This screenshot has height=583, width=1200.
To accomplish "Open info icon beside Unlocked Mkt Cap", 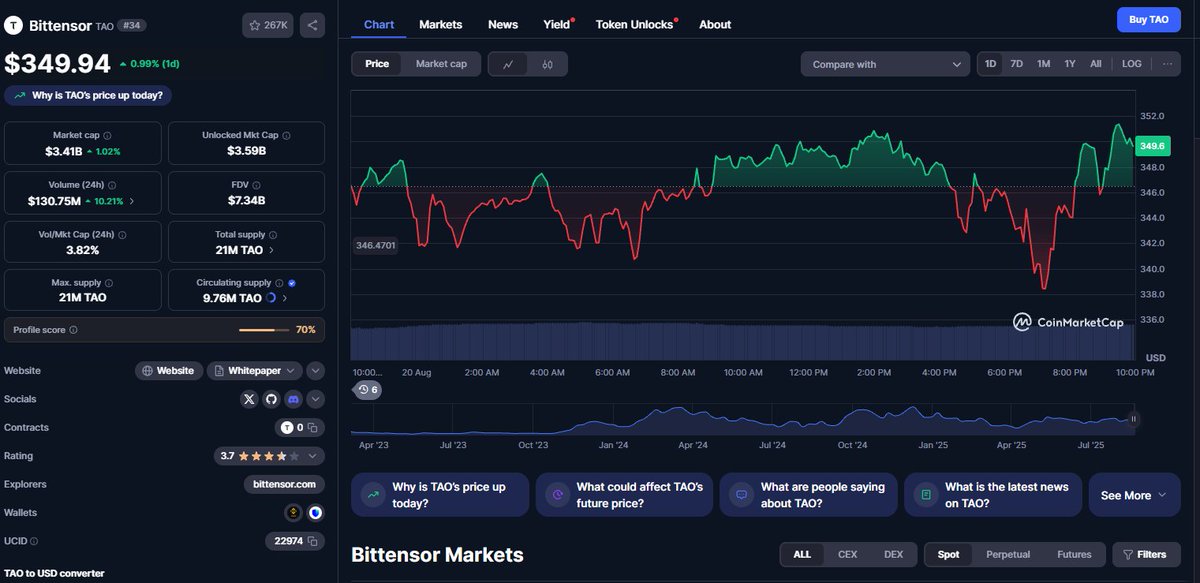I will click(x=286, y=135).
